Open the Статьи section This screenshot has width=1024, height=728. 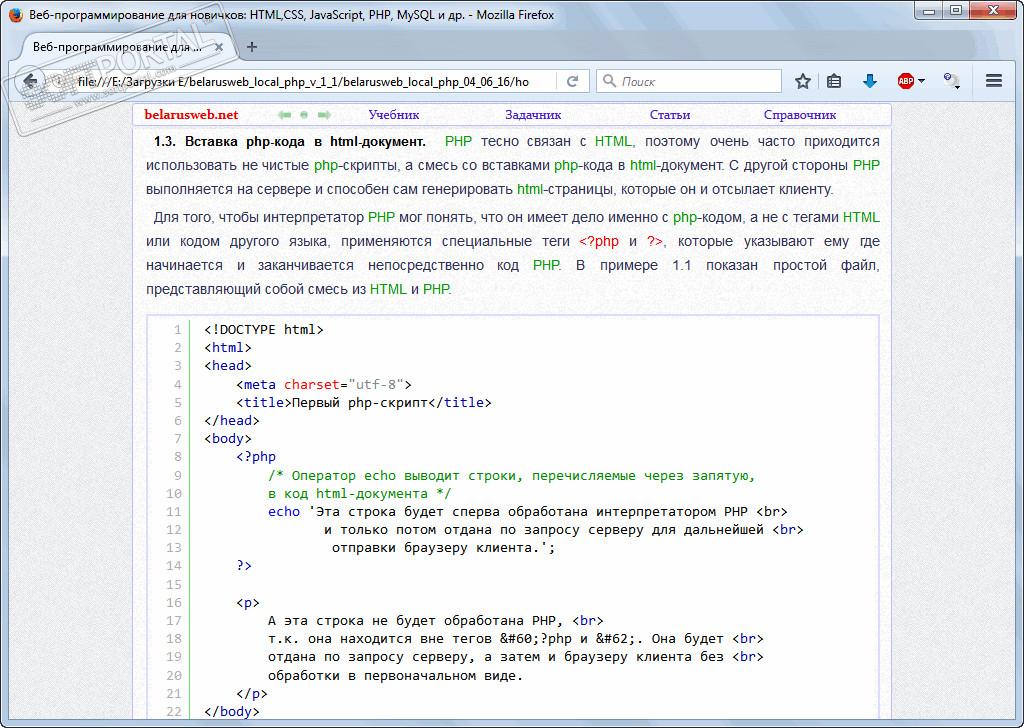[669, 115]
